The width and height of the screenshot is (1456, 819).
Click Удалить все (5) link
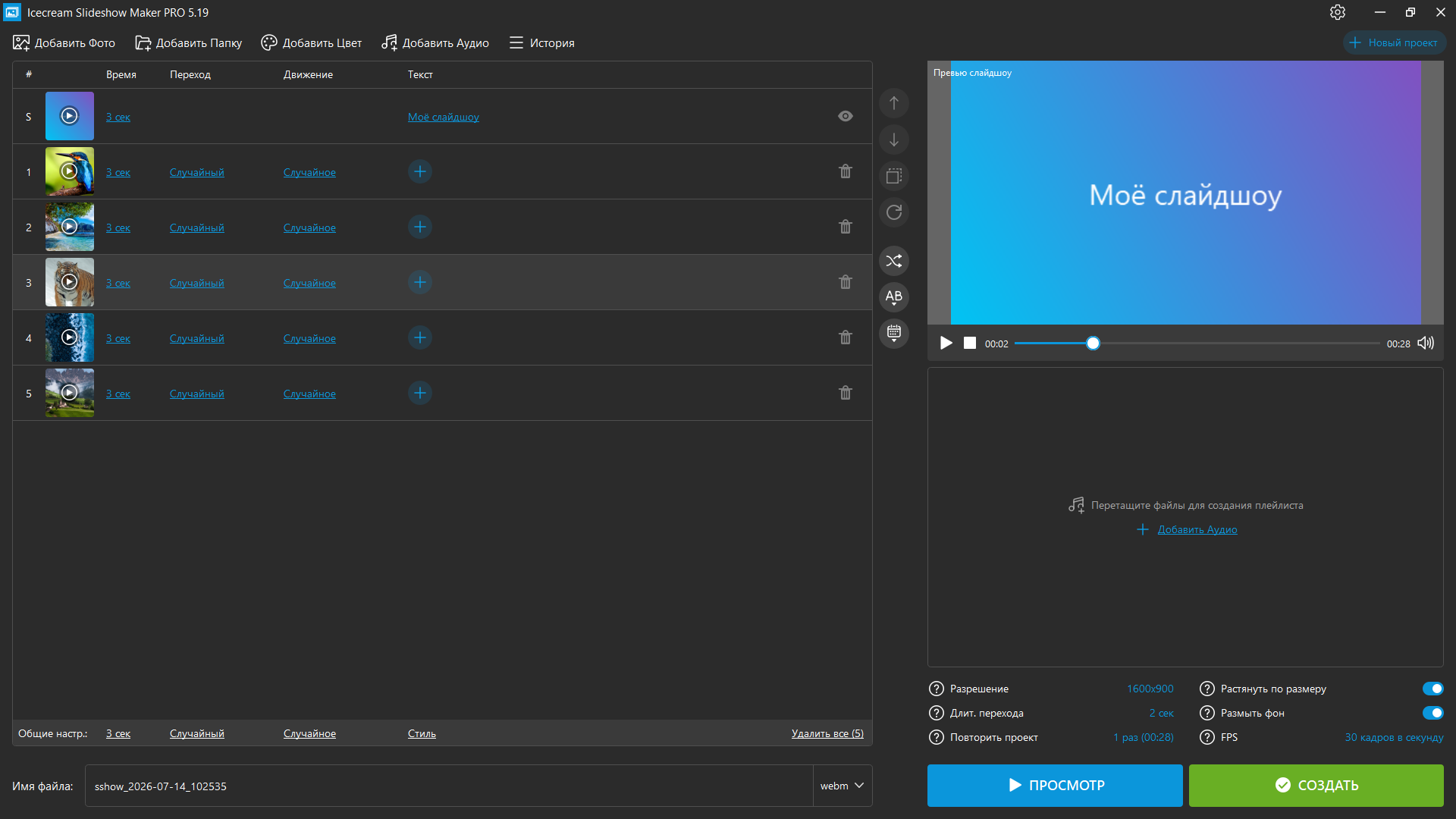pos(827,733)
